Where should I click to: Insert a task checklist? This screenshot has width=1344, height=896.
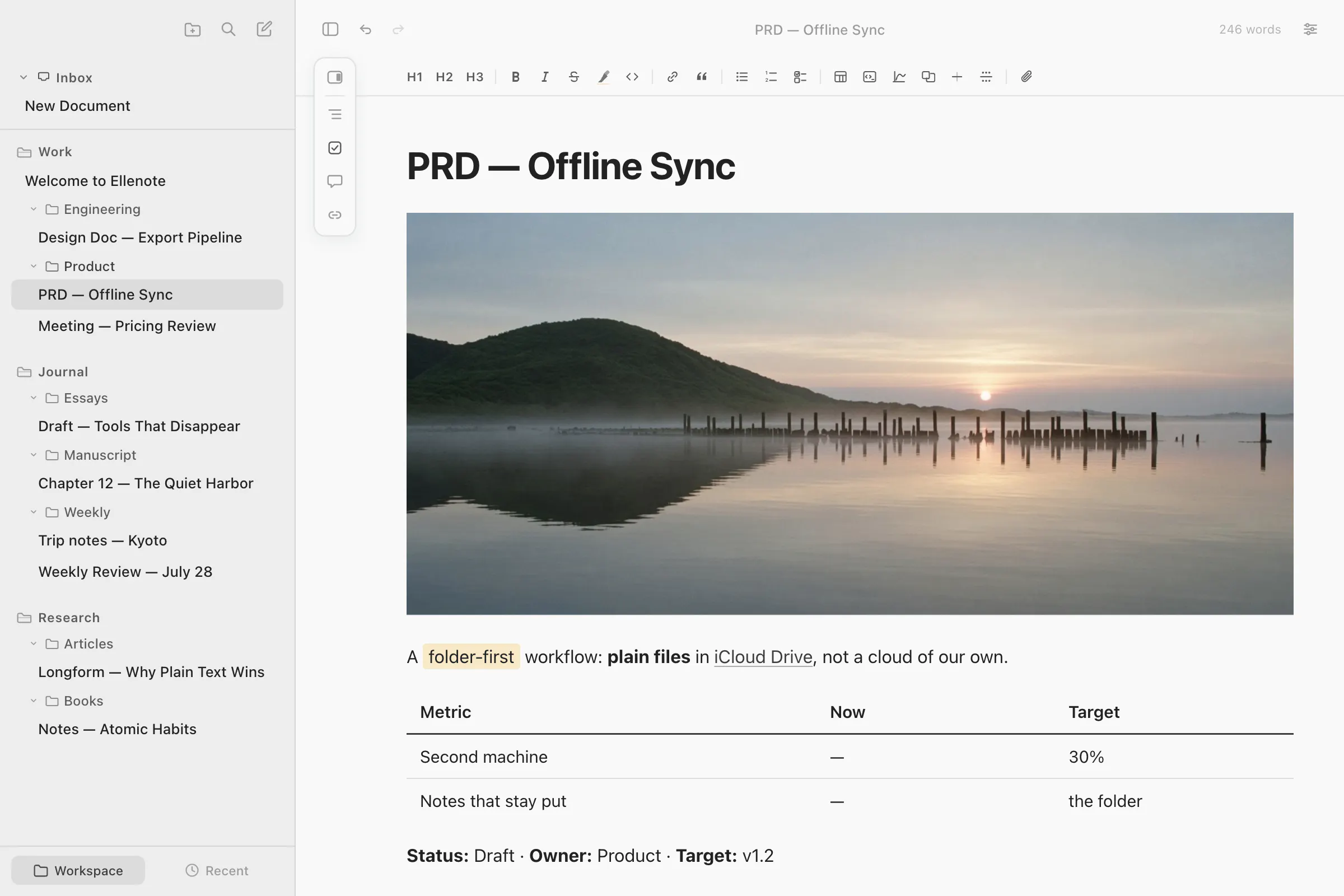pyautogui.click(x=800, y=77)
